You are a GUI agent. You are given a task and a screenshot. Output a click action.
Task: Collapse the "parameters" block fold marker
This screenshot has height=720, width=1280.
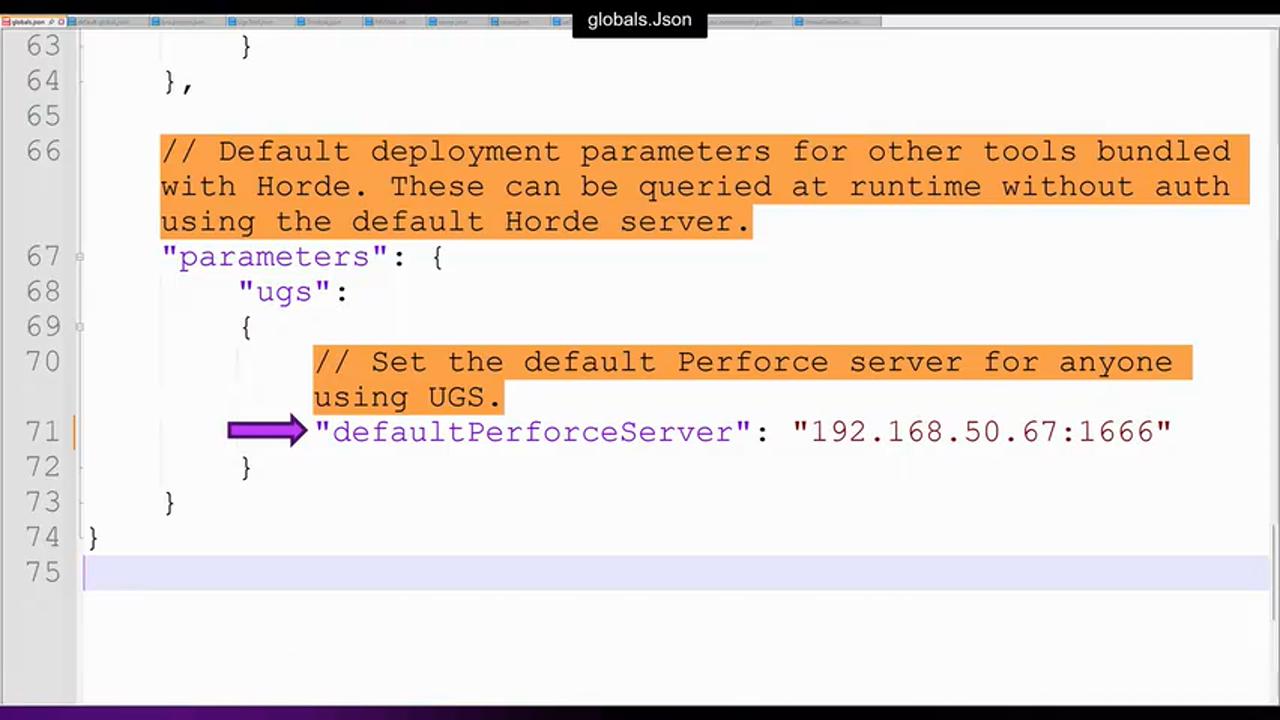[79, 257]
